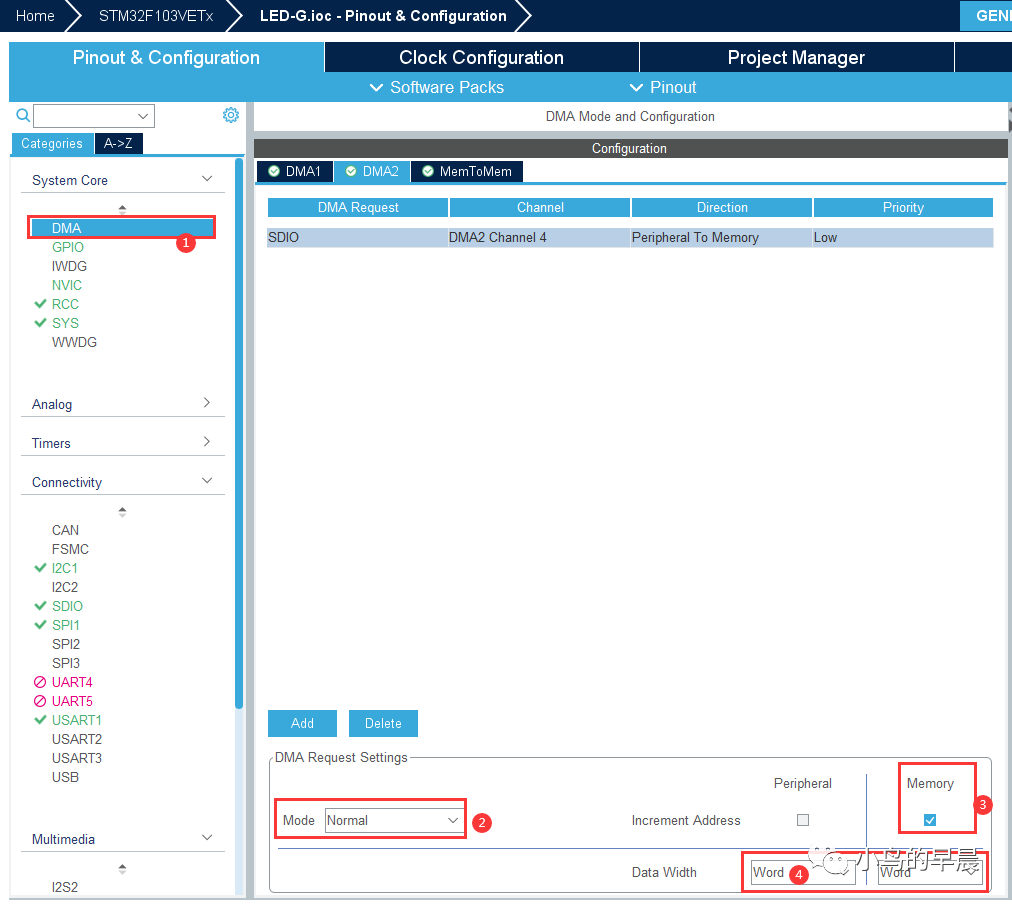Select USART2 in Connectivity list
Viewport: 1012px width, 904px height.
(77, 739)
